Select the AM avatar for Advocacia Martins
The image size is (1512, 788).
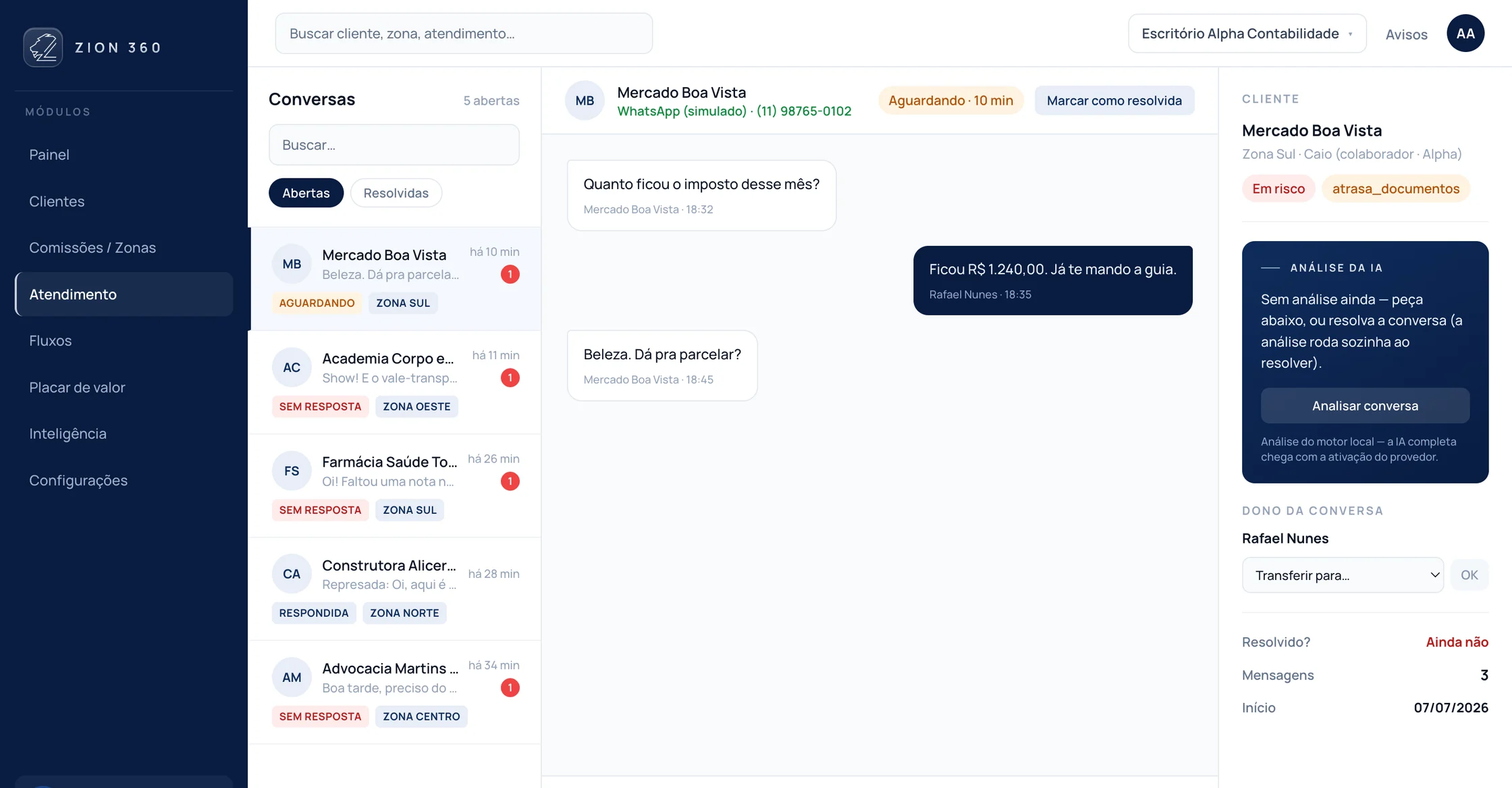pyautogui.click(x=292, y=677)
